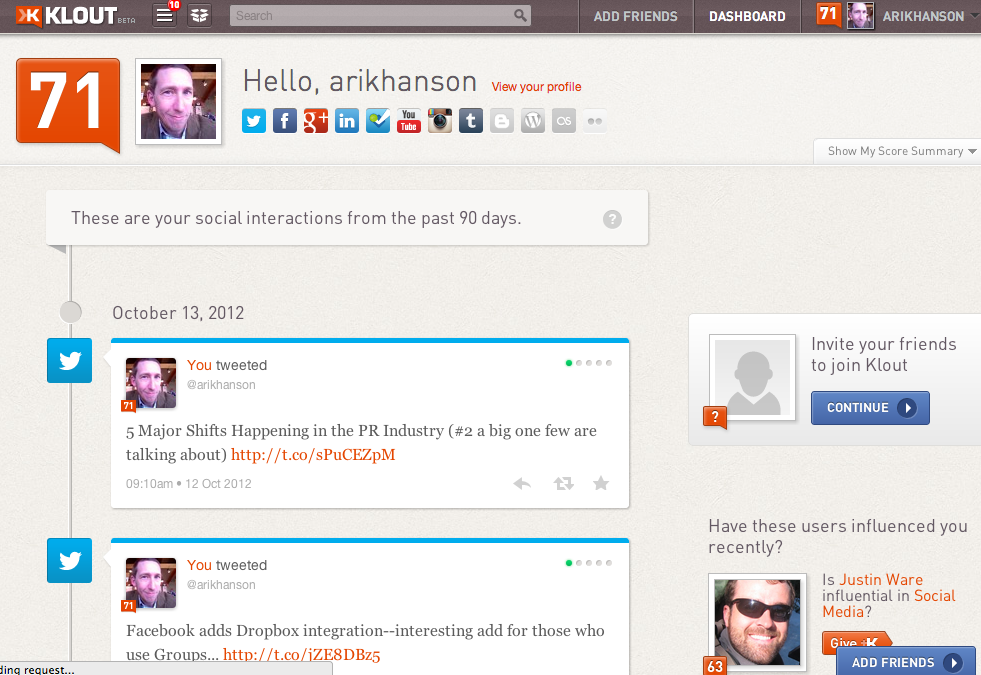Click the search magnifier icon
The width and height of the screenshot is (981, 675).
click(519, 16)
